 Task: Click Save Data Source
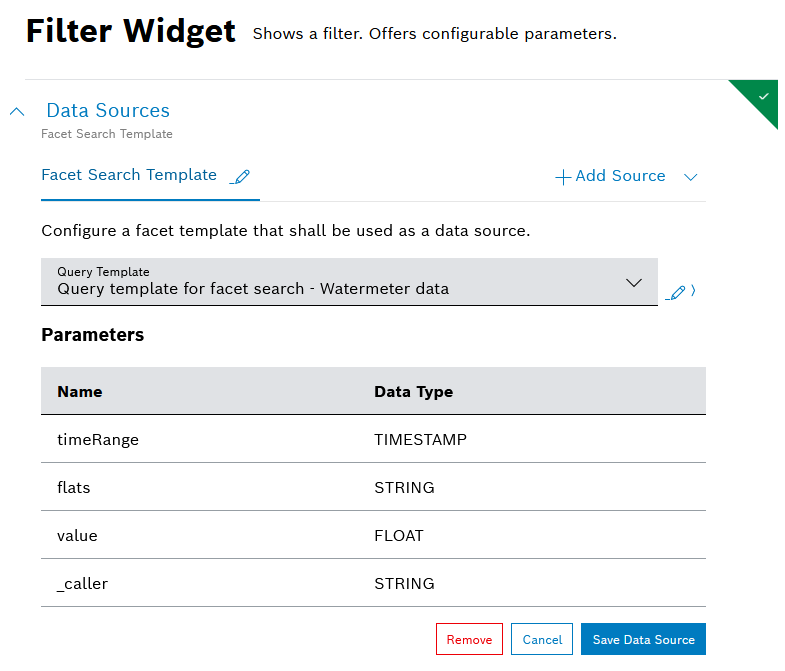pyautogui.click(x=643, y=640)
